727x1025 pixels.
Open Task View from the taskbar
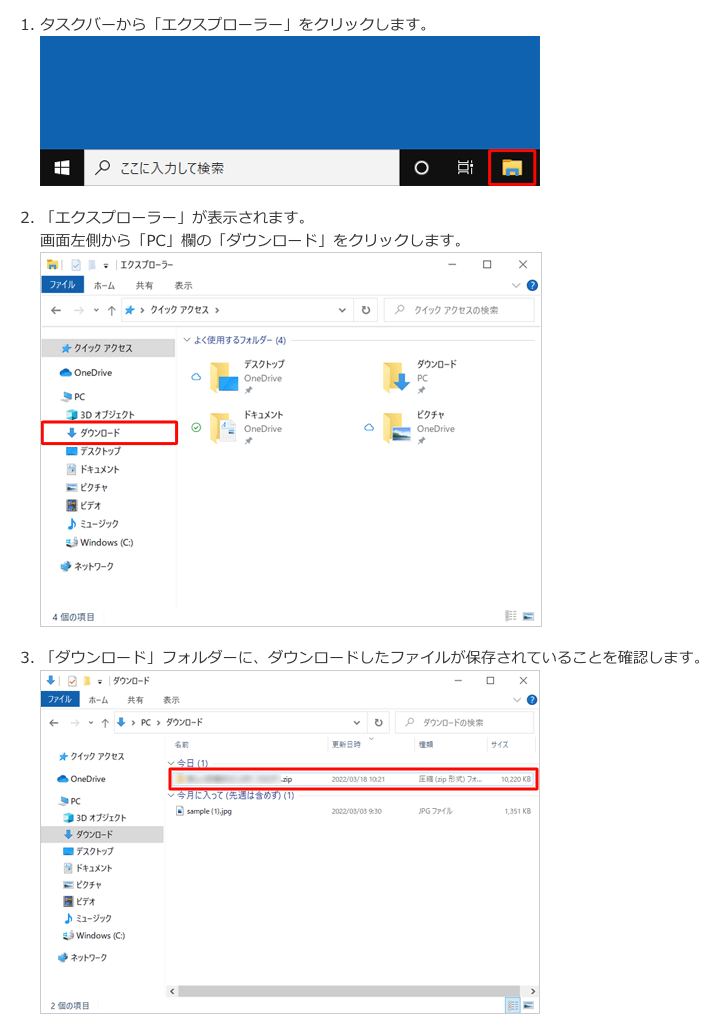pos(465,168)
